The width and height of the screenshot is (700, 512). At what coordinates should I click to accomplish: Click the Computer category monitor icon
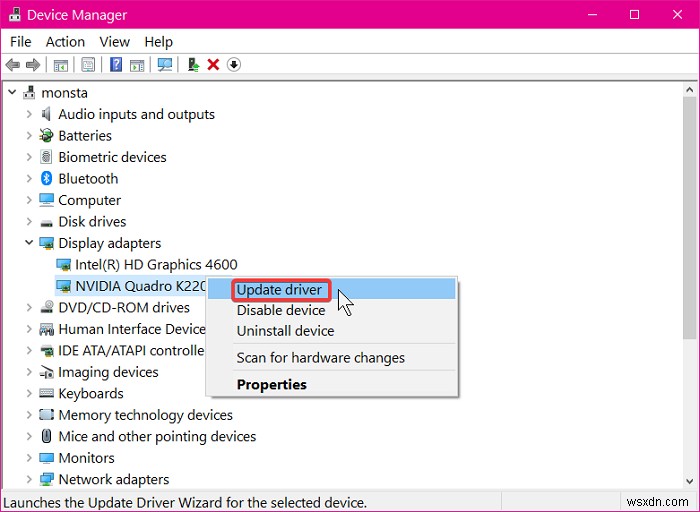[46, 200]
